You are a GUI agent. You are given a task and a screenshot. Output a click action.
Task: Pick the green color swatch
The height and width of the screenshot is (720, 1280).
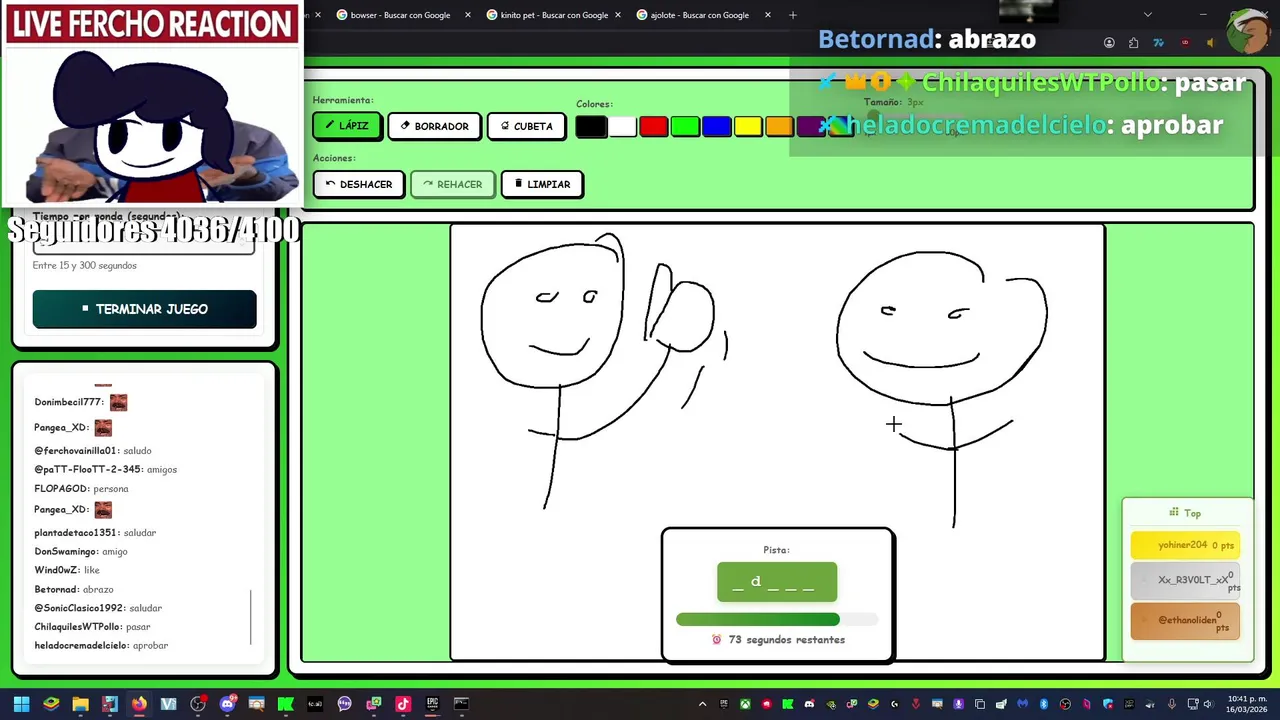click(685, 127)
